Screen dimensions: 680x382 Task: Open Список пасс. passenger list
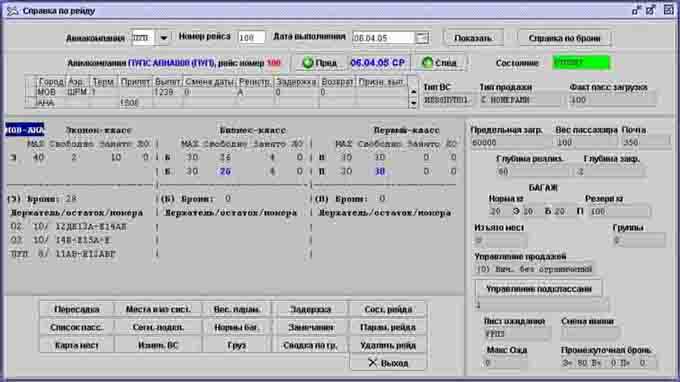pyautogui.click(x=77, y=327)
